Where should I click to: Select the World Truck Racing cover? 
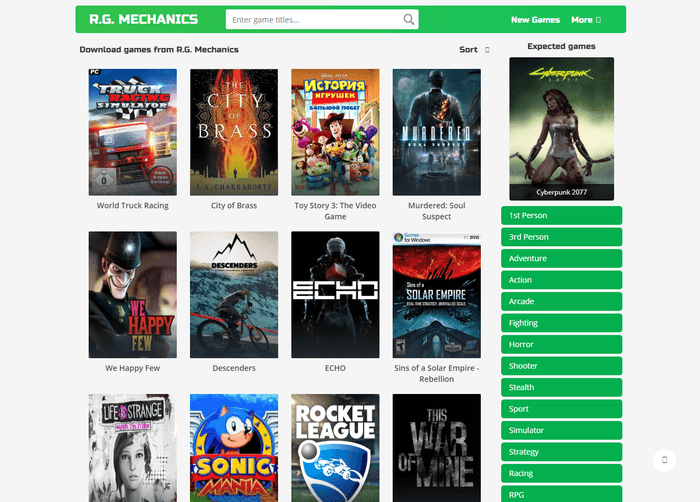(133, 132)
